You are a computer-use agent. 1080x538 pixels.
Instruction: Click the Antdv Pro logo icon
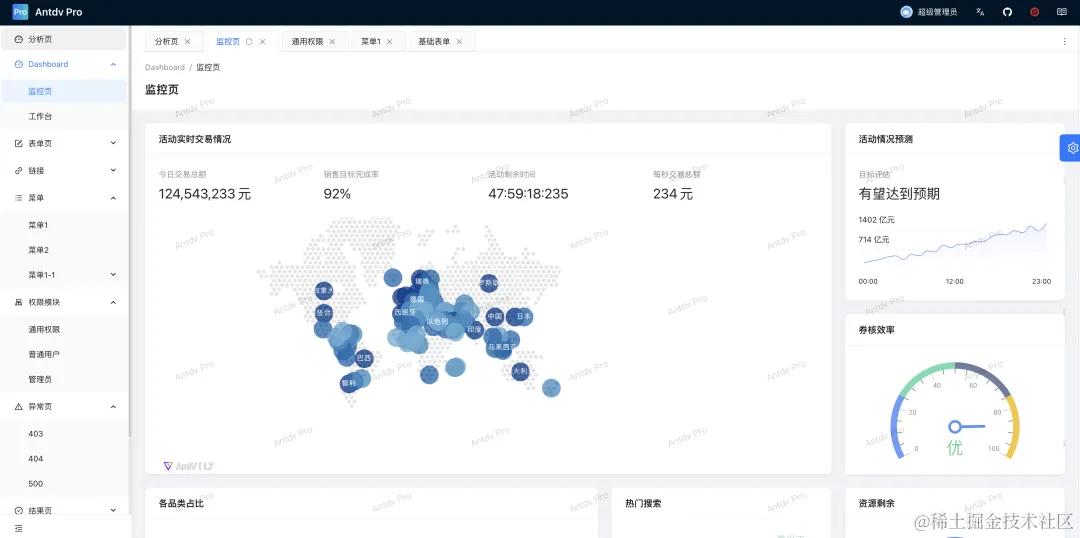point(21,12)
